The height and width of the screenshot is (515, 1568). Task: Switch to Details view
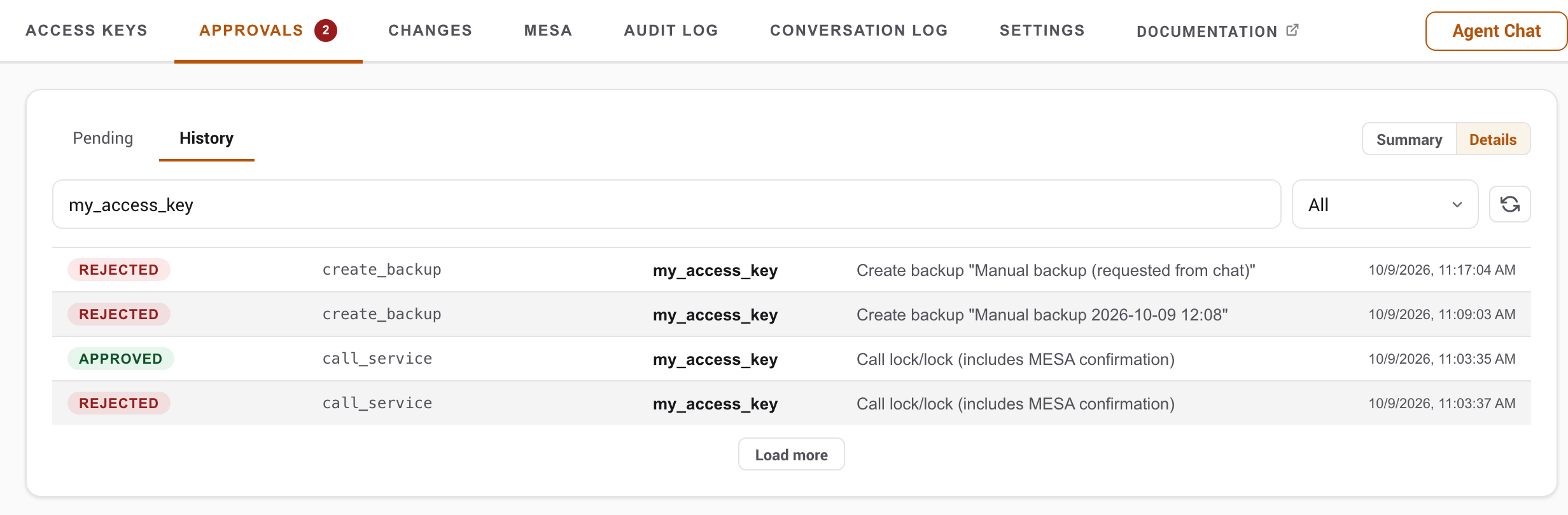click(x=1493, y=139)
